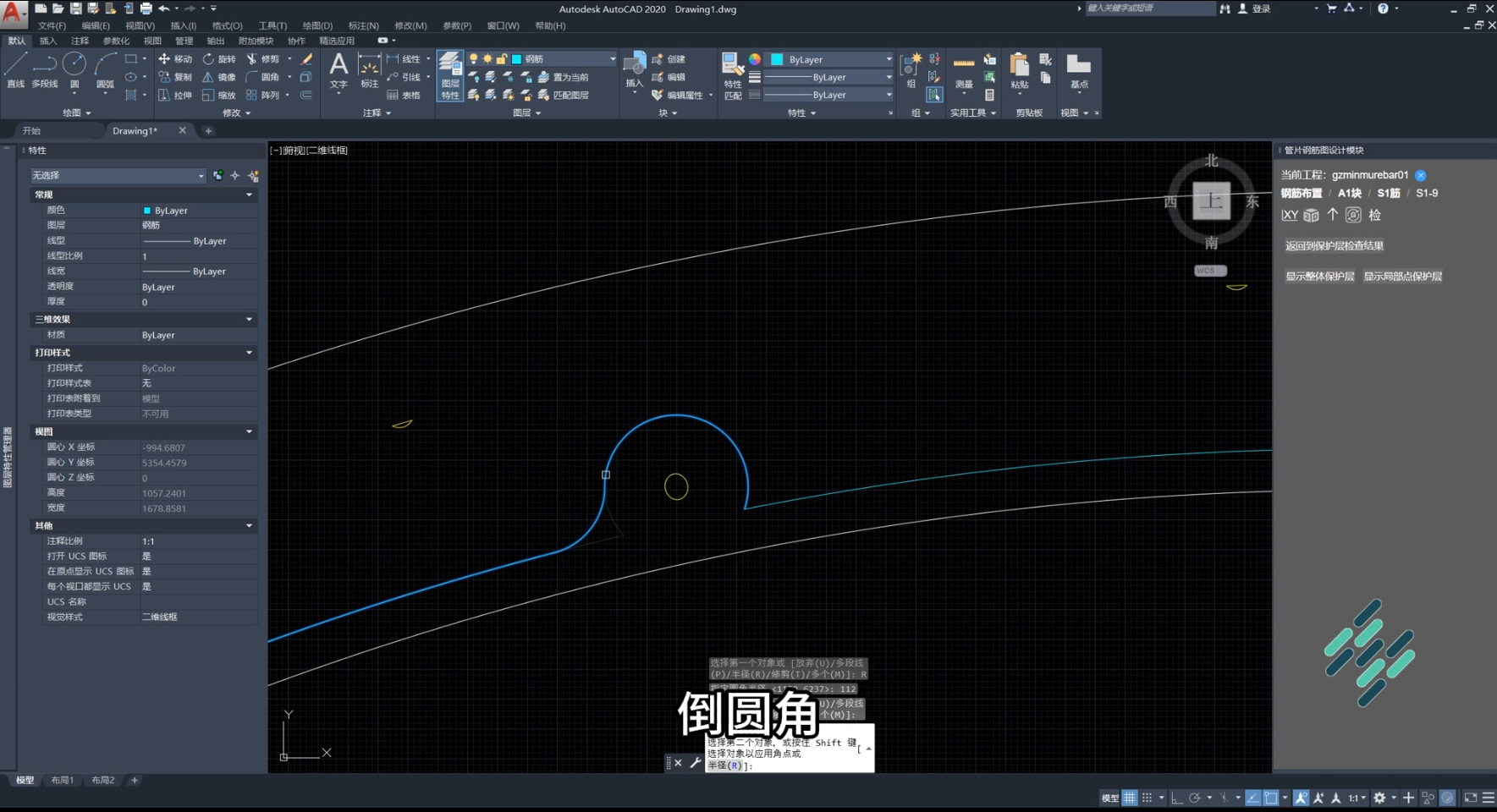Open the 修改(M) menu
This screenshot has height=812, width=1497.
(x=410, y=25)
